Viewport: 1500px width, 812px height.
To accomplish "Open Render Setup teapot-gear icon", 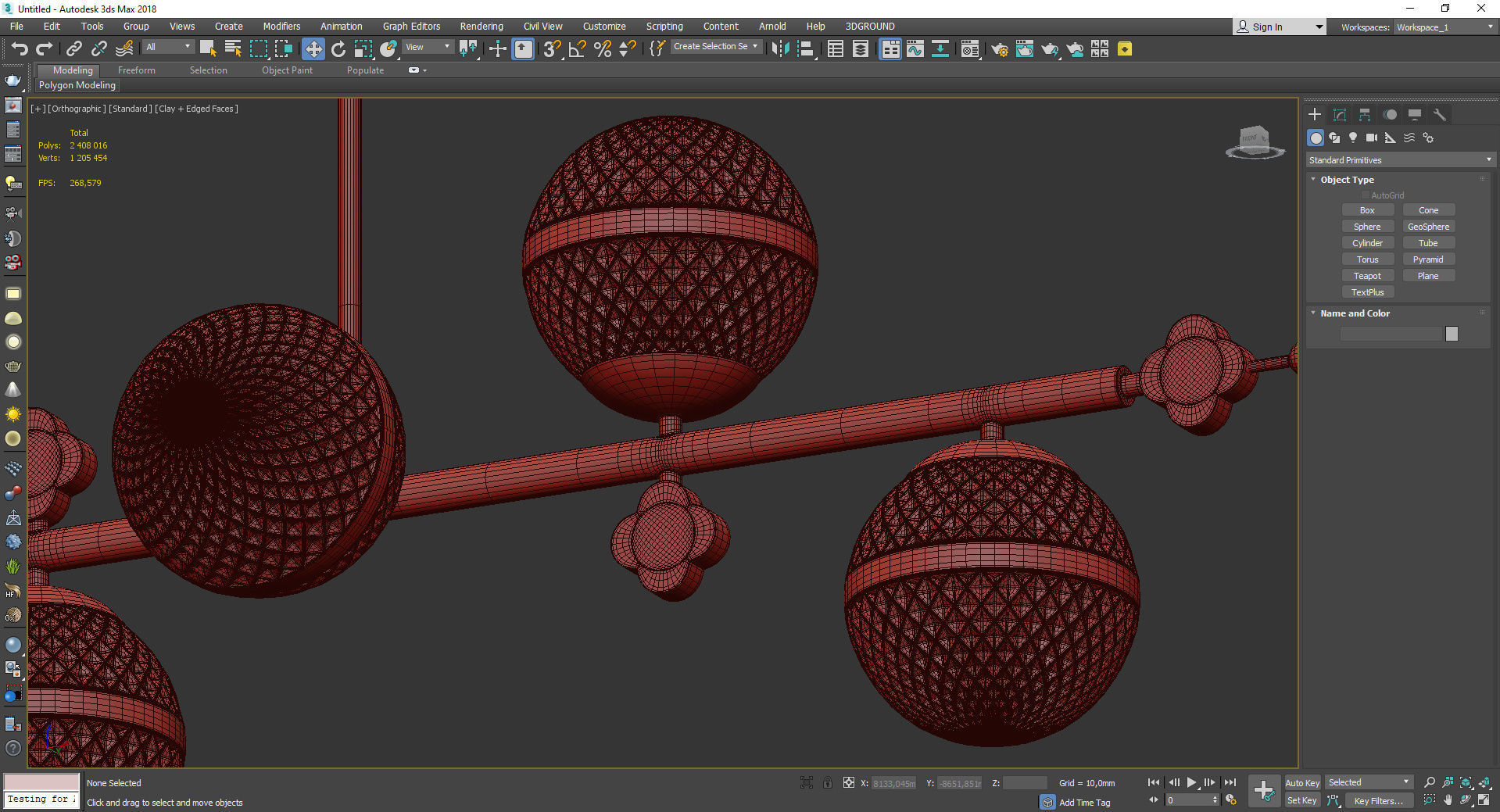I will click(1000, 49).
